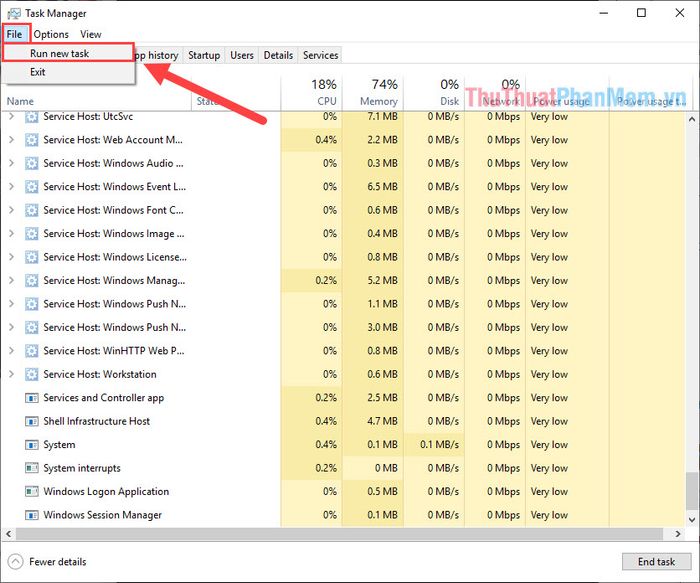Viewport: 700px width, 583px height.
Task: Click the gear icon for Service Host: Windows Font C...
Action: coord(31,210)
